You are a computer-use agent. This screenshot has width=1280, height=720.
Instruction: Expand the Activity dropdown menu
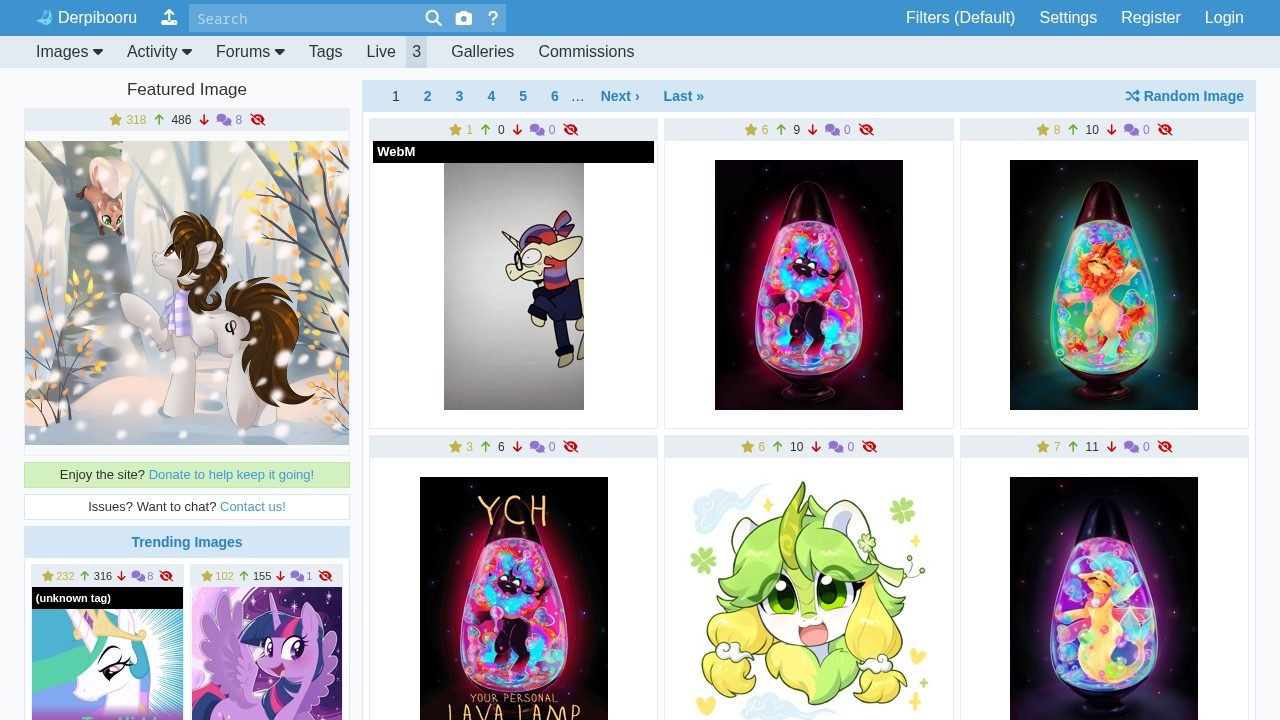click(x=159, y=52)
